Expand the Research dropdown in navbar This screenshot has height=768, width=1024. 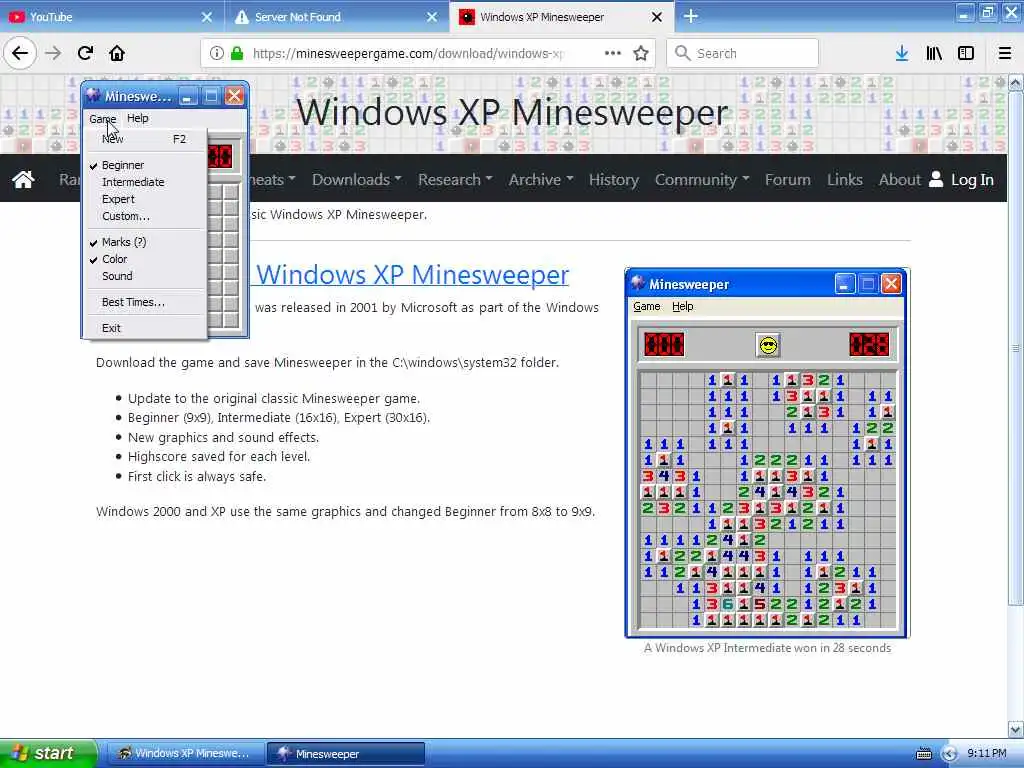455,180
